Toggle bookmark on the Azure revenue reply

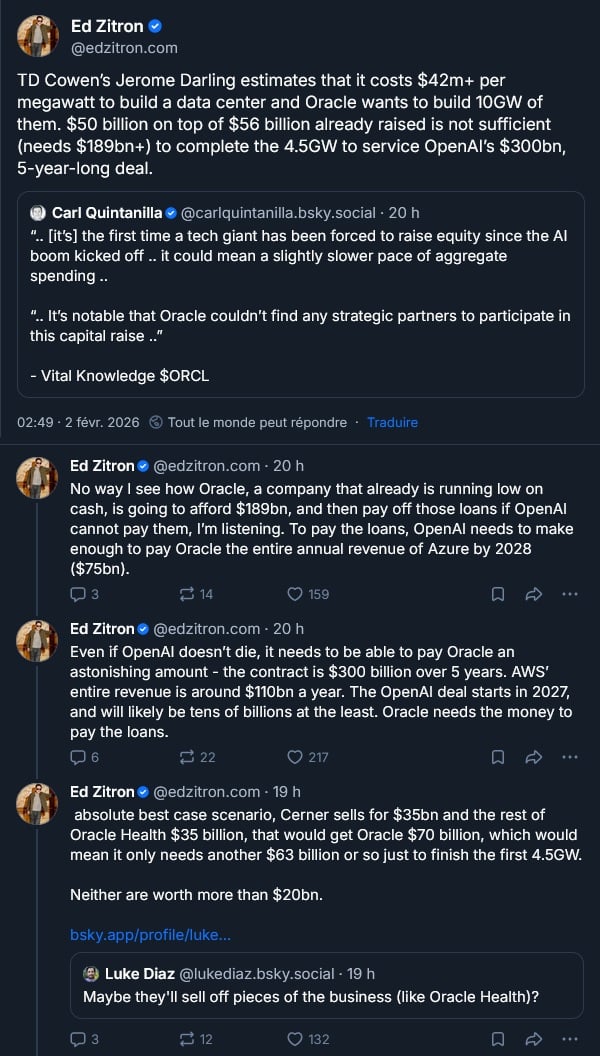coord(497,594)
